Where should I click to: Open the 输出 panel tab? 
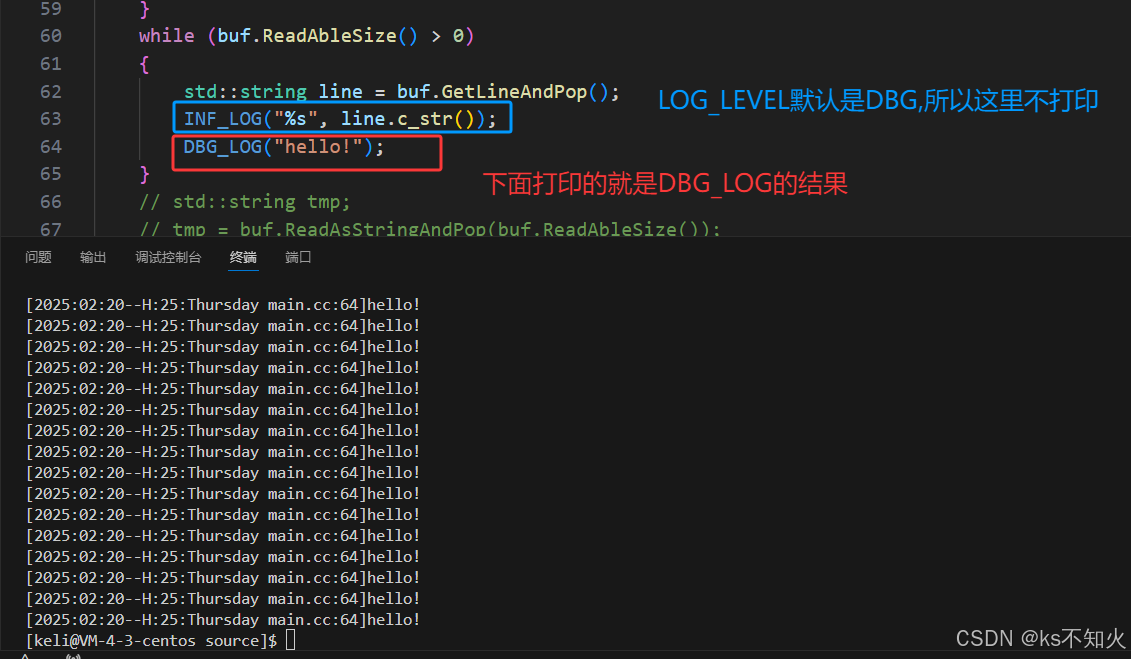point(93,257)
